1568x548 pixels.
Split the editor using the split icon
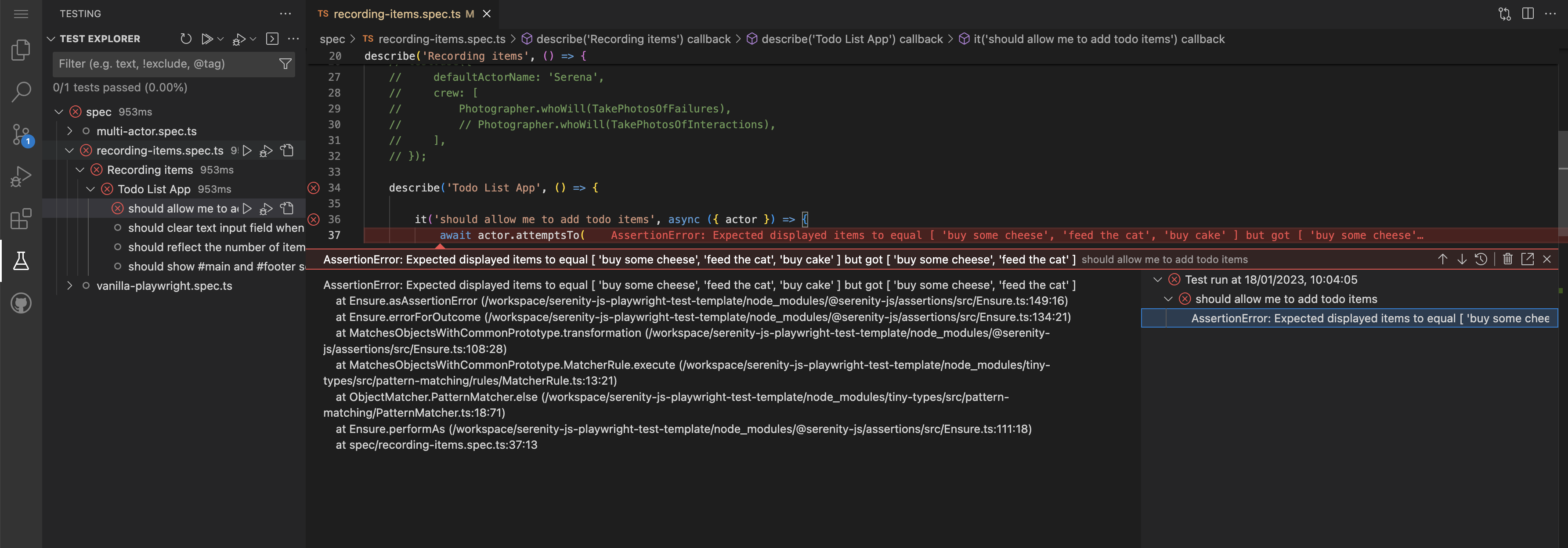[x=1529, y=13]
